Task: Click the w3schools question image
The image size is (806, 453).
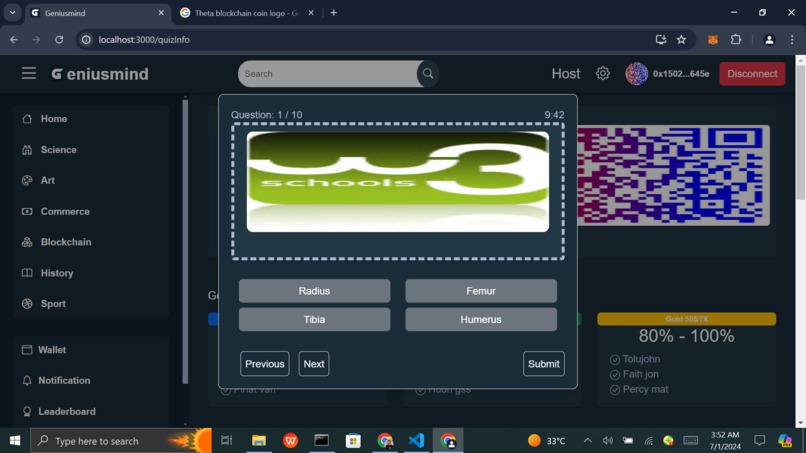Action: (397, 182)
